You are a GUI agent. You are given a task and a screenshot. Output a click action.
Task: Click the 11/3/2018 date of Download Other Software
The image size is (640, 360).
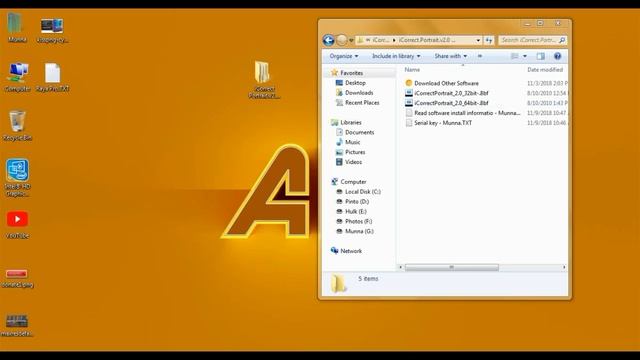[547, 83]
